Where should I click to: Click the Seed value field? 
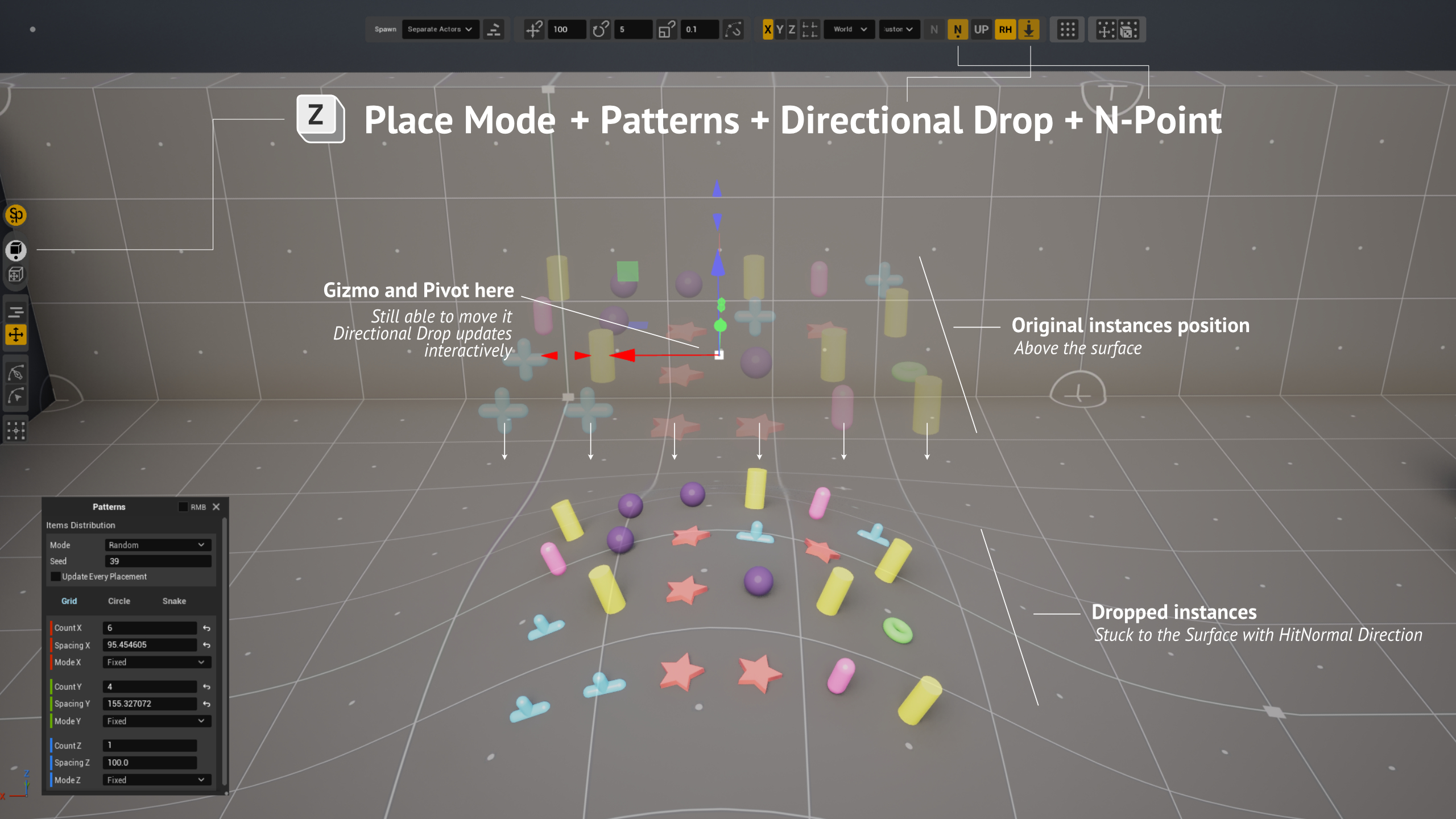(158, 561)
